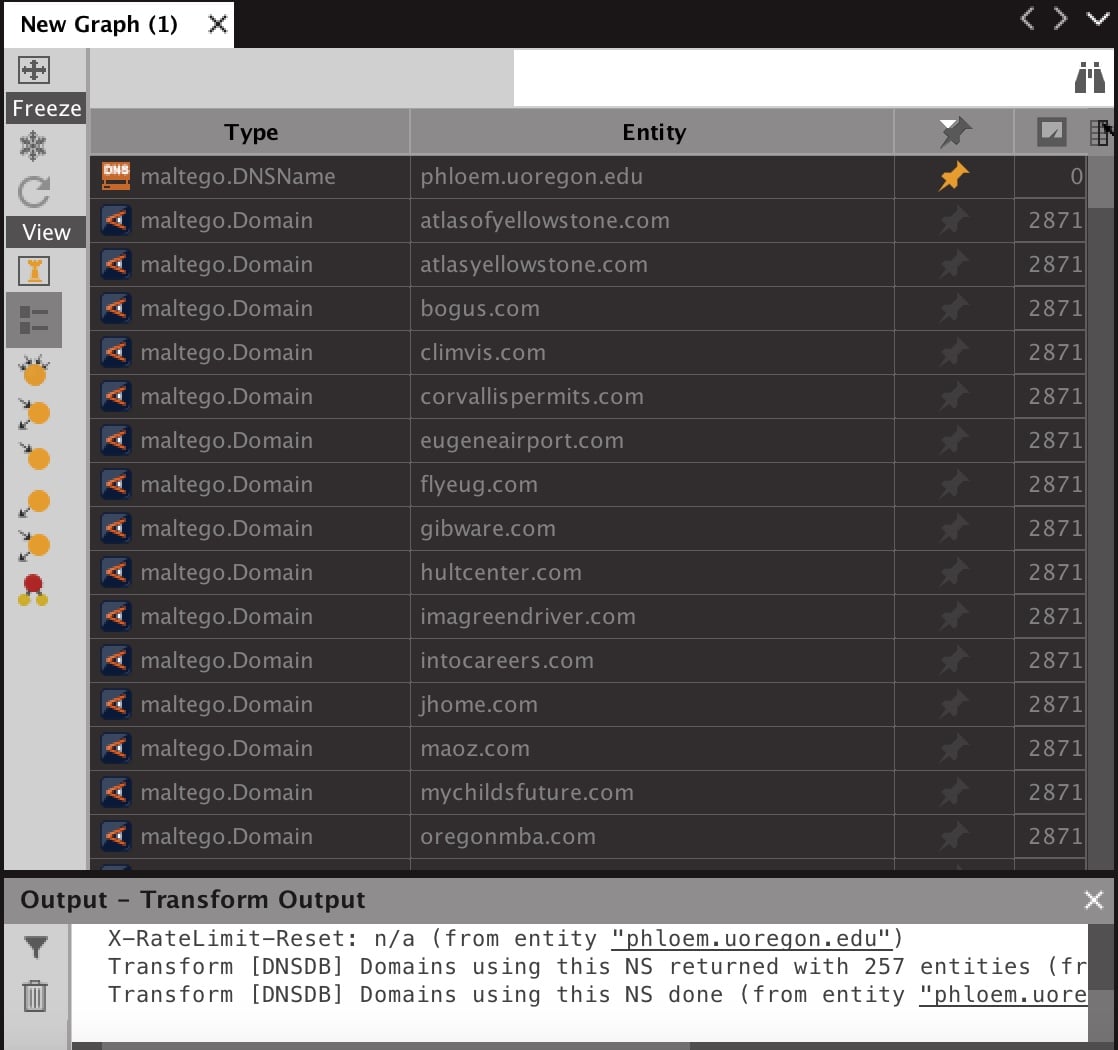Open the "phloem.uoregon.edu" link in the output
Image resolution: width=1118 pixels, height=1050 pixels.
pyautogui.click(x=751, y=938)
